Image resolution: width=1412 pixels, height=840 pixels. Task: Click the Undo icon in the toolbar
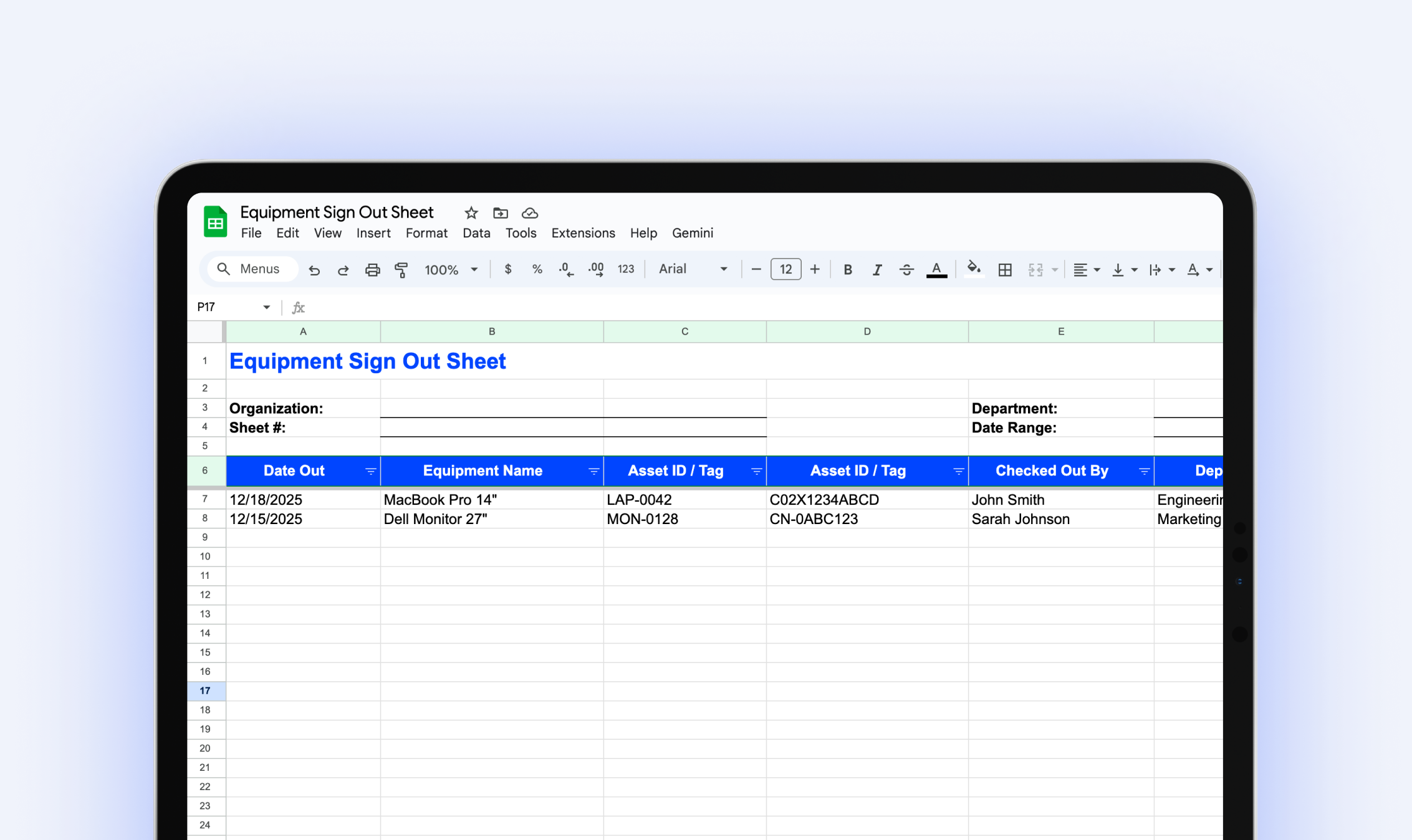(315, 269)
